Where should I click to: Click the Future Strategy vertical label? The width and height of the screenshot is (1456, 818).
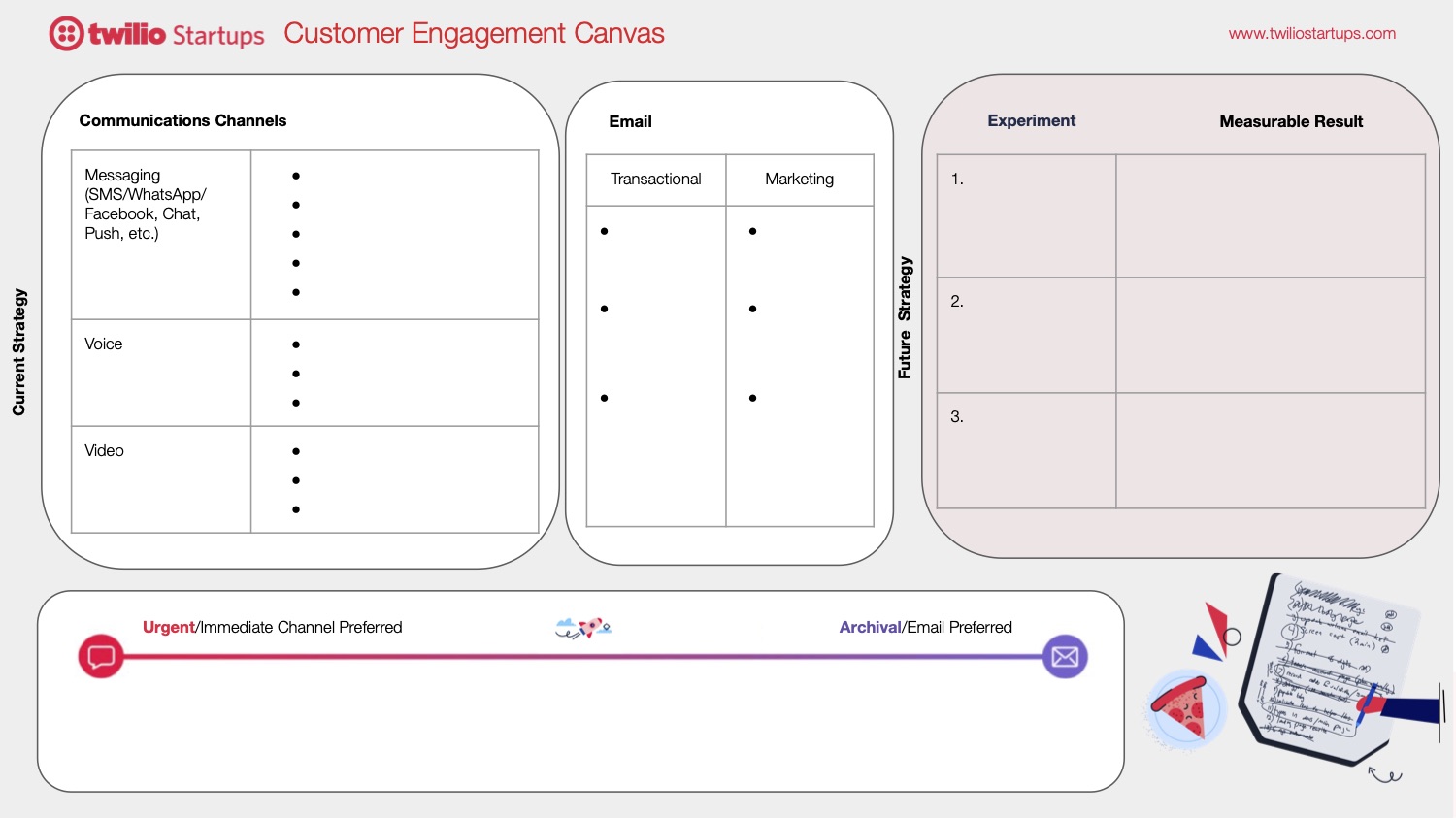[905, 317]
